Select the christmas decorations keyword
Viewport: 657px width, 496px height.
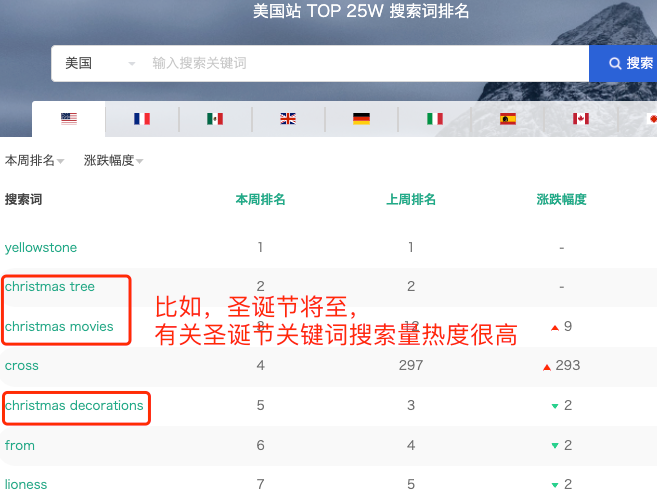point(74,405)
